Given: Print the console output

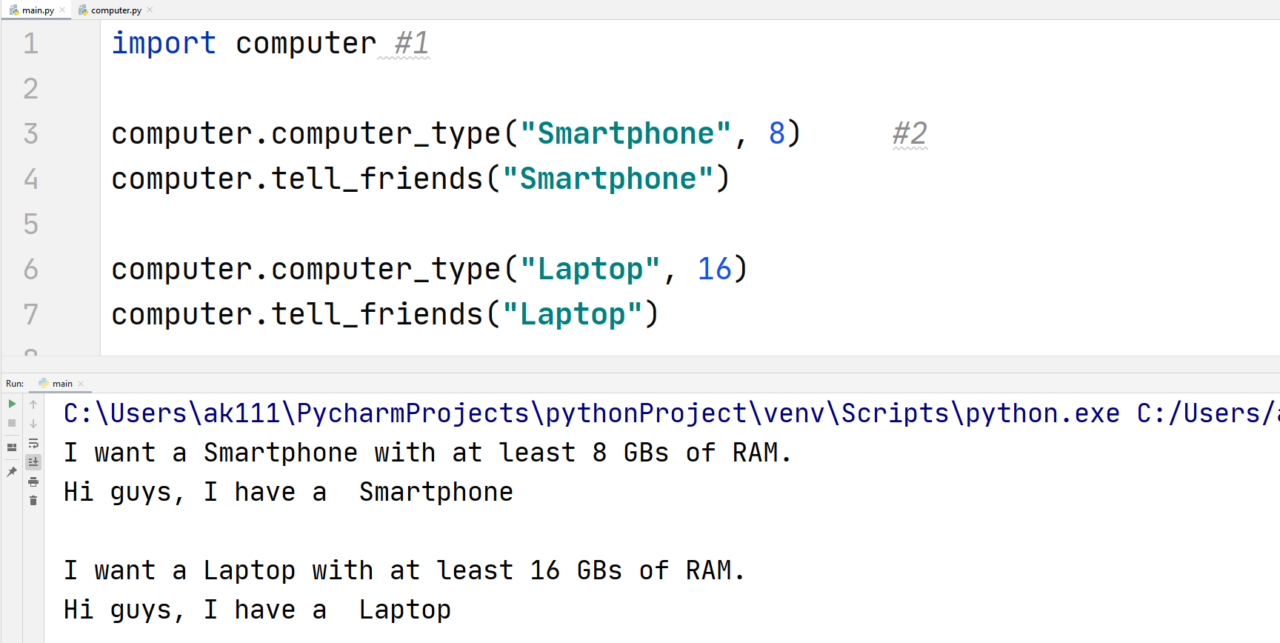Looking at the screenshot, I should pos(33,482).
